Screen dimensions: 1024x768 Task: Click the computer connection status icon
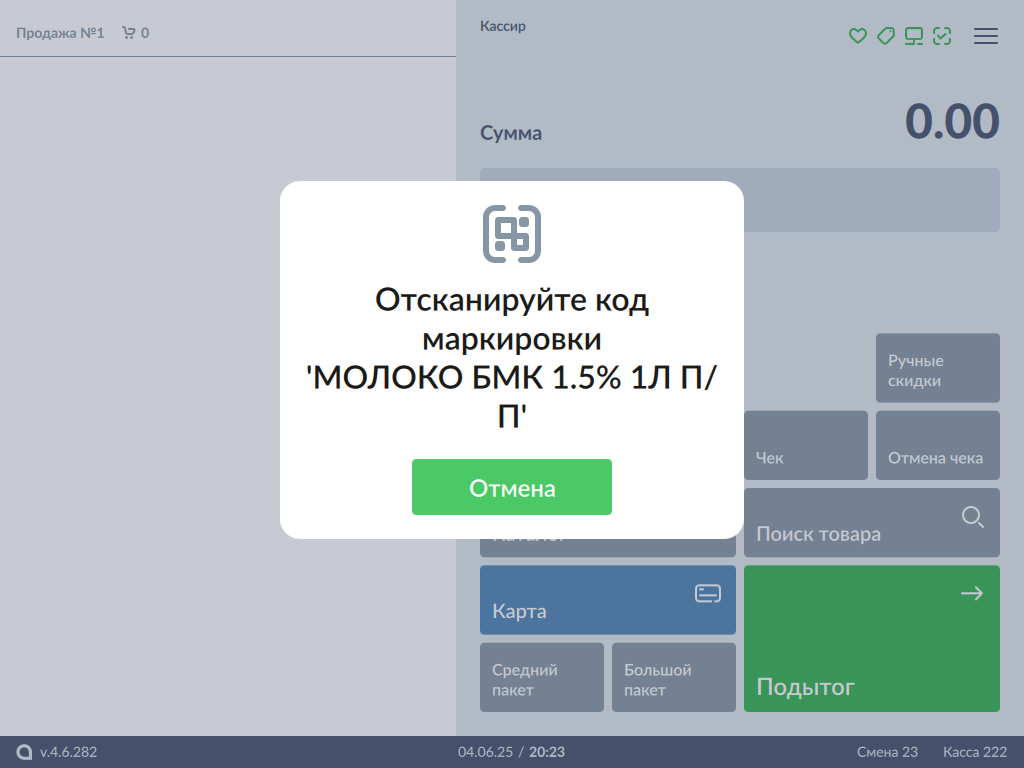coord(913,36)
